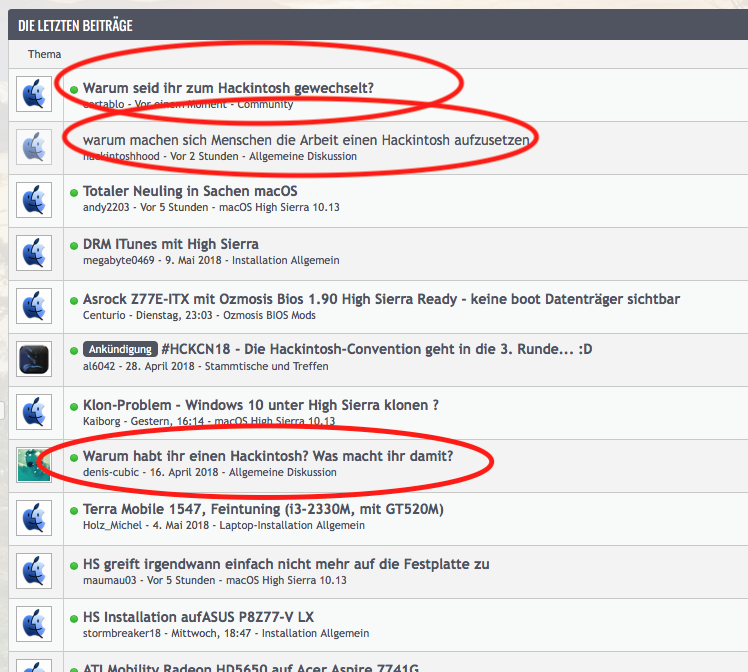This screenshot has height=672, width=748.
Task: Click avatar icon beside Asrock Z77E-ITX thread
Action: [x=34, y=306]
